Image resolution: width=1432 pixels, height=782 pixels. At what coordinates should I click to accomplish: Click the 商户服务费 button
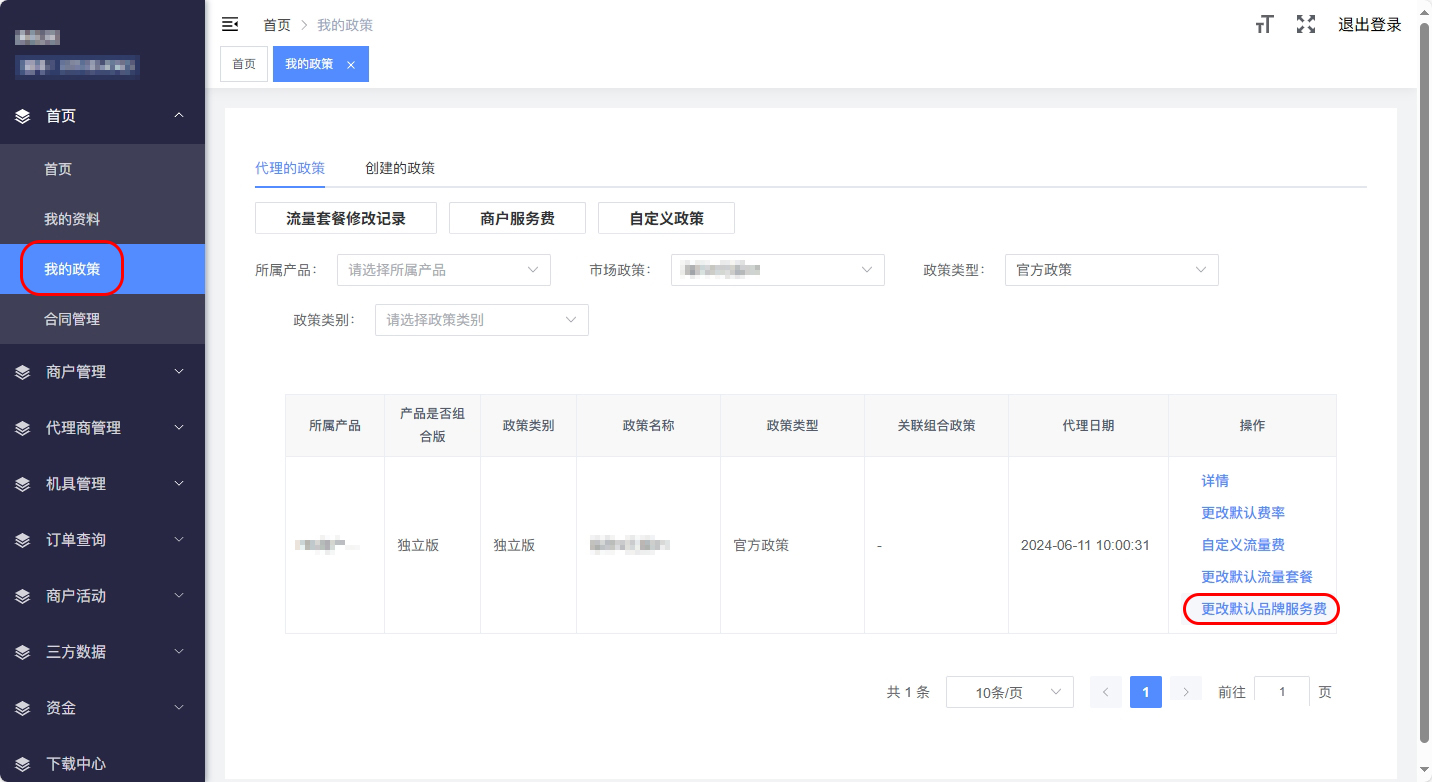point(517,218)
